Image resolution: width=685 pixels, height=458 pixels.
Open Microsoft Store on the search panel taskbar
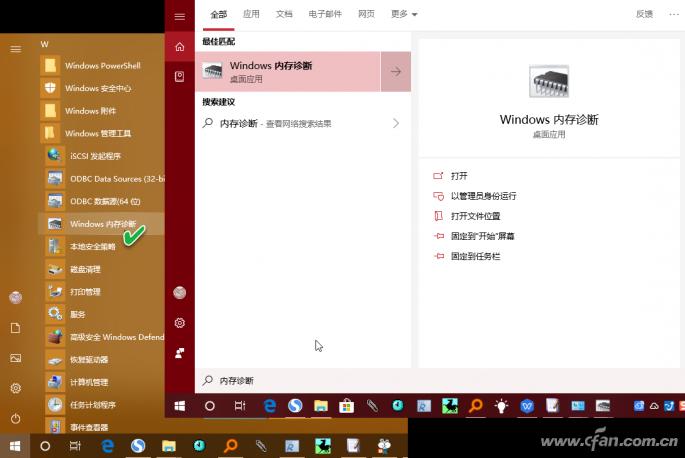click(346, 406)
